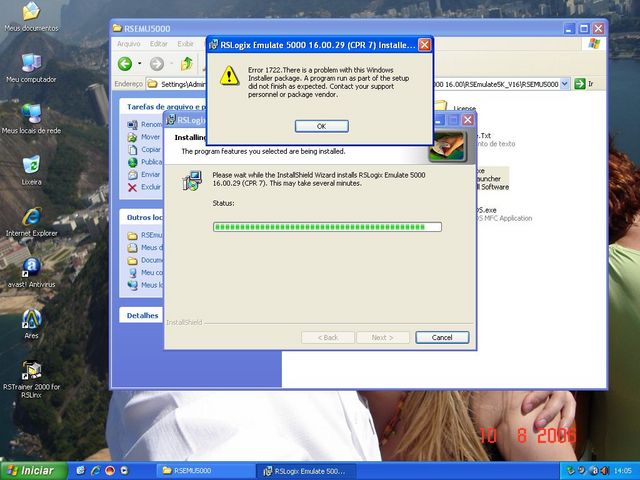Open Meus locais de rede sidebar link
The height and width of the screenshot is (480, 640).
point(151,285)
